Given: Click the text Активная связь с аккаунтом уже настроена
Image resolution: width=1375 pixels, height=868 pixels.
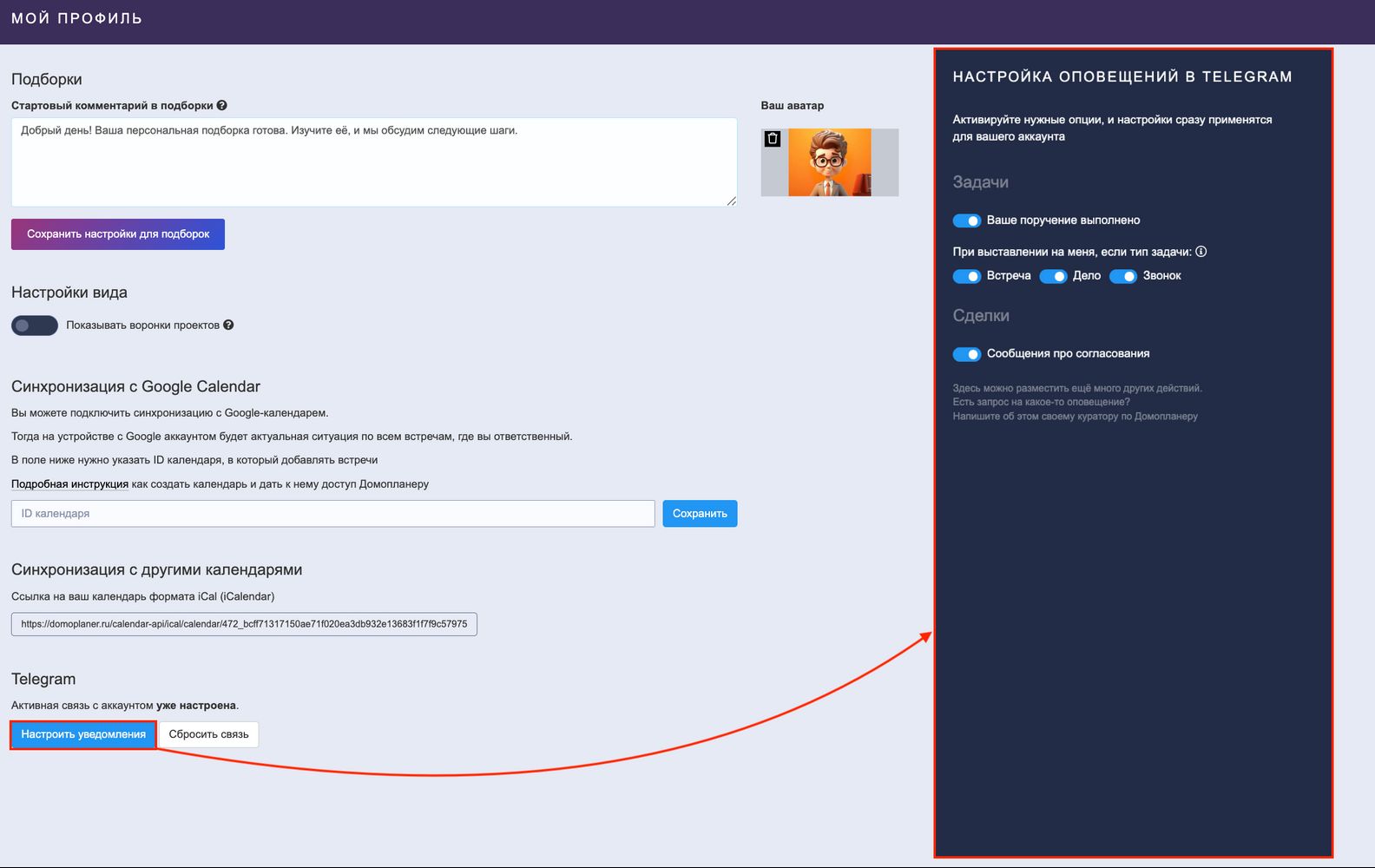Looking at the screenshot, I should click(x=125, y=706).
